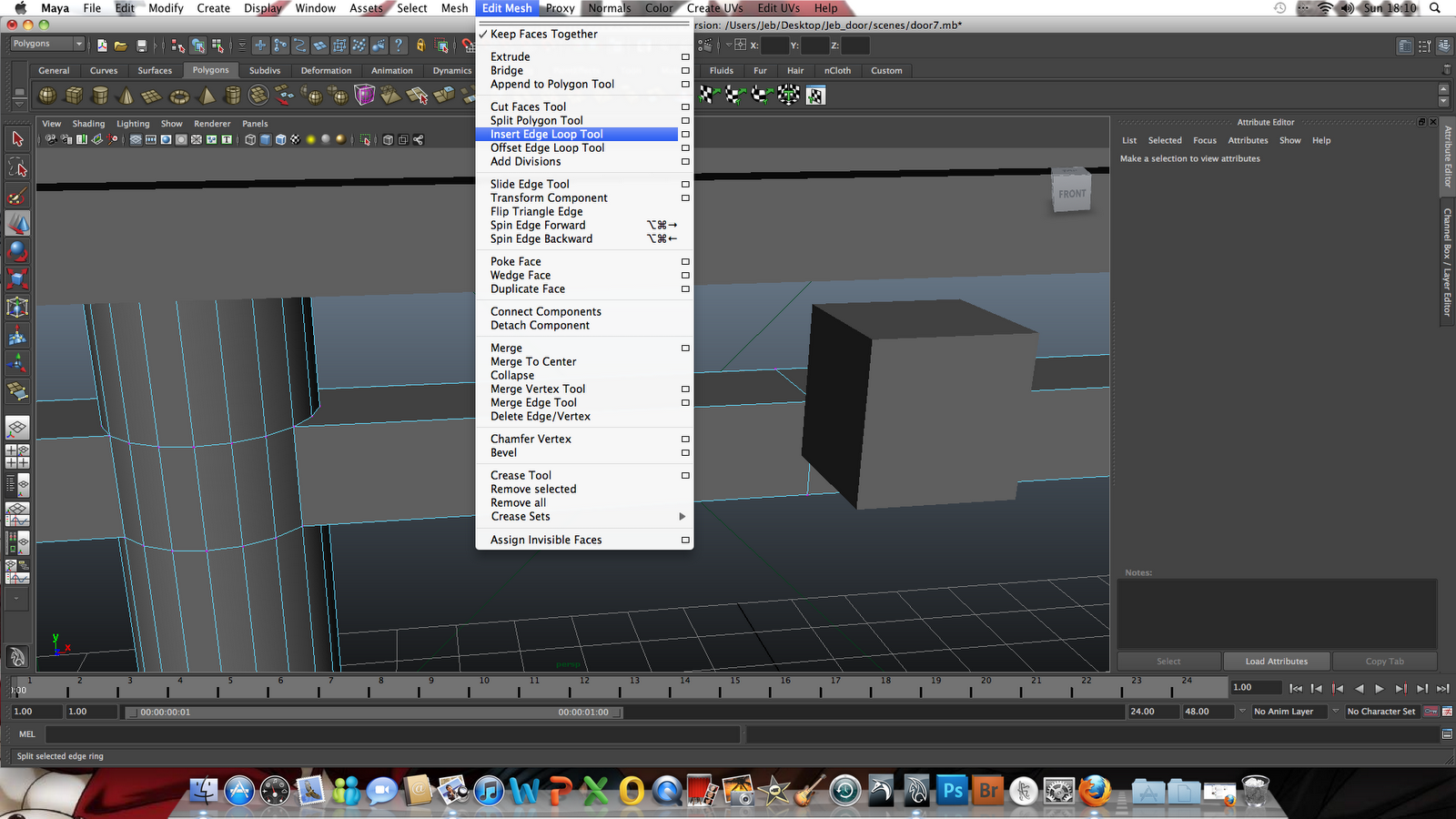Click the question mark help icon in the status line
The width and height of the screenshot is (1456, 819).
click(x=398, y=45)
